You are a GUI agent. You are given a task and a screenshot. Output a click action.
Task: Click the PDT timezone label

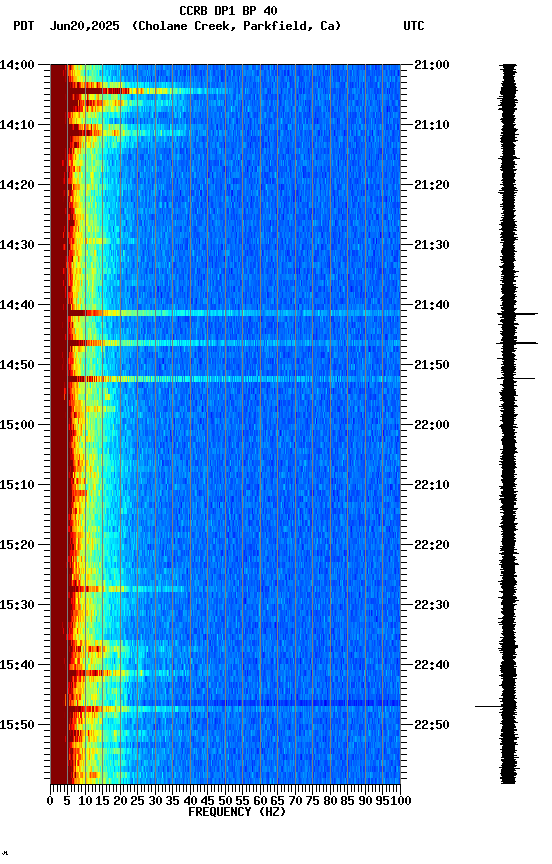pos(24,26)
